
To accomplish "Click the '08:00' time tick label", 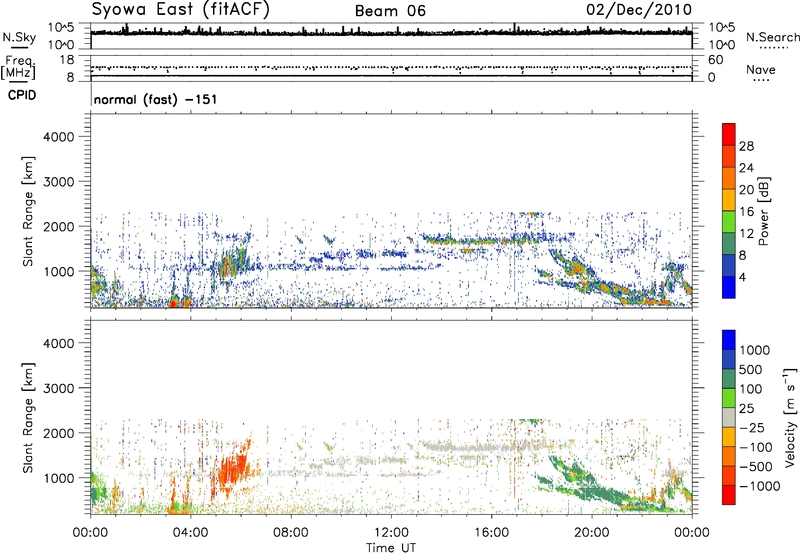I will [291, 533].
